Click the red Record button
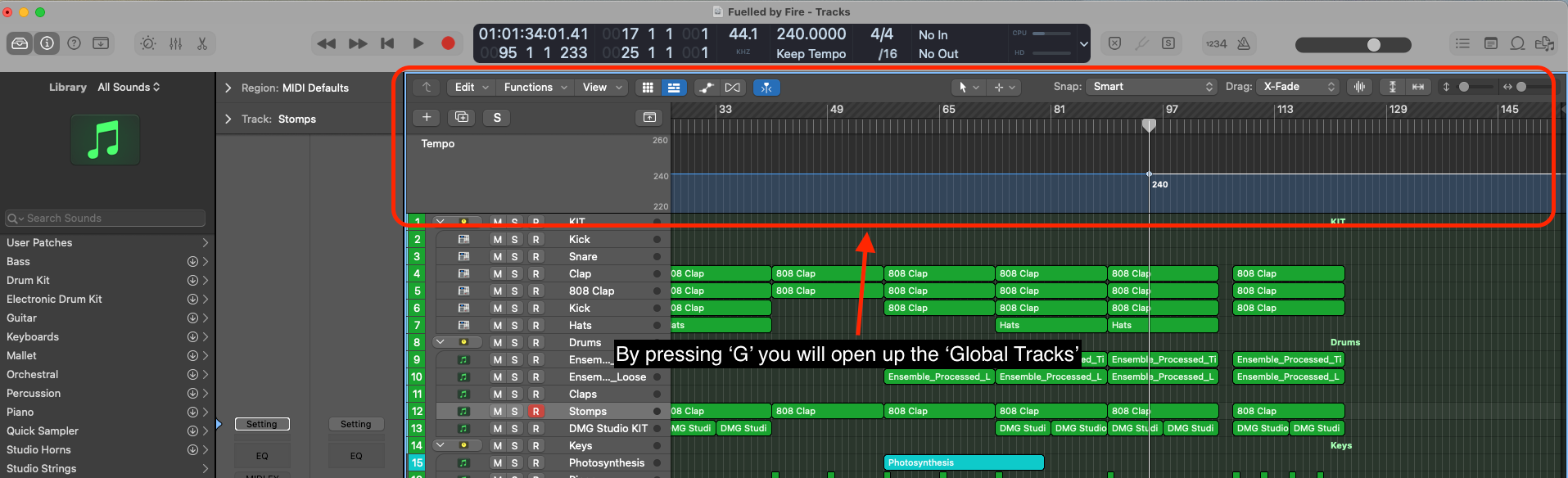 [448, 43]
